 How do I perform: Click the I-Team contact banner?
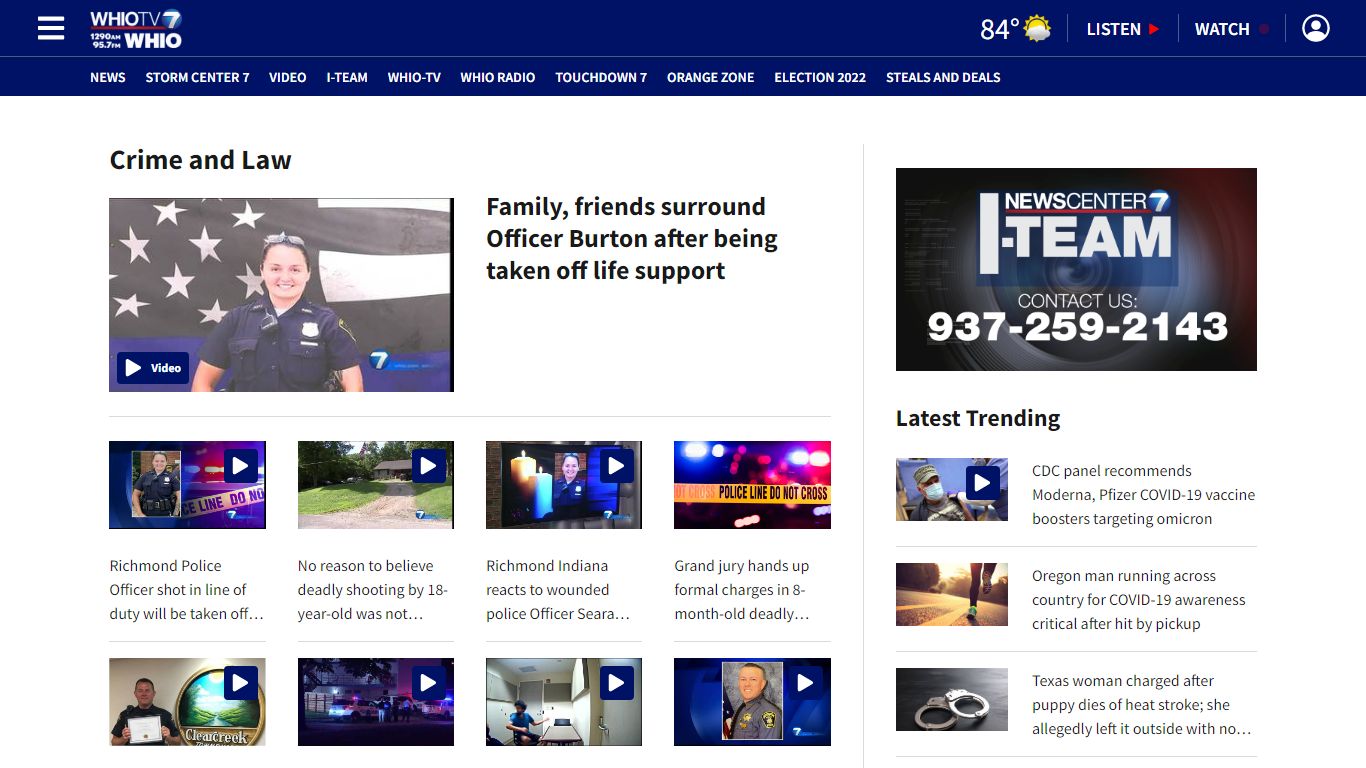coord(1076,269)
